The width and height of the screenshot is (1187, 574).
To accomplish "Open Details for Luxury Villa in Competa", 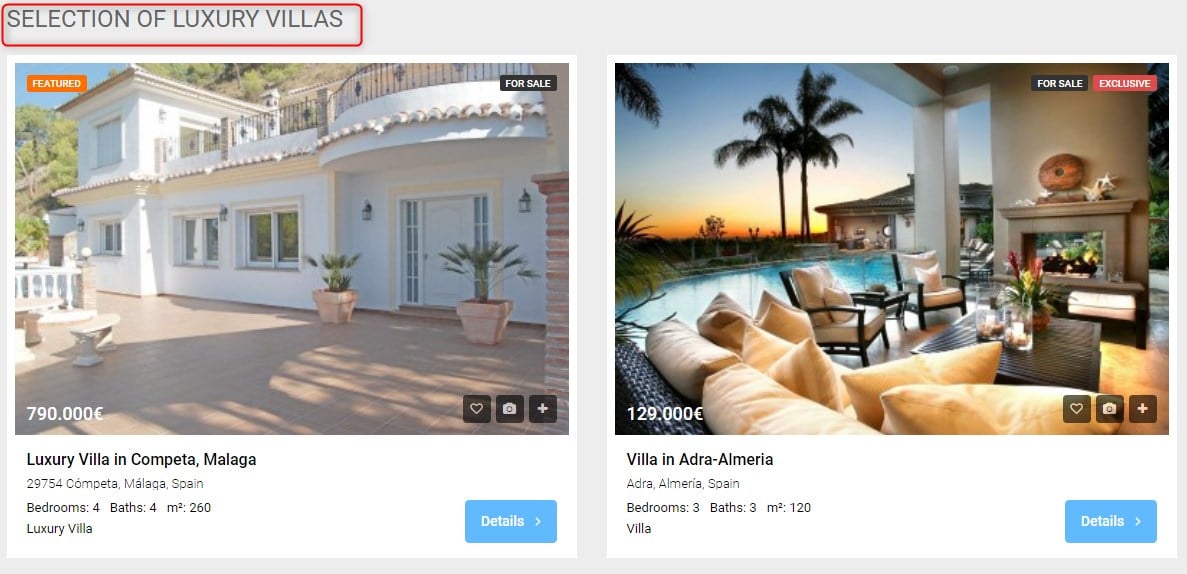I will tap(511, 521).
